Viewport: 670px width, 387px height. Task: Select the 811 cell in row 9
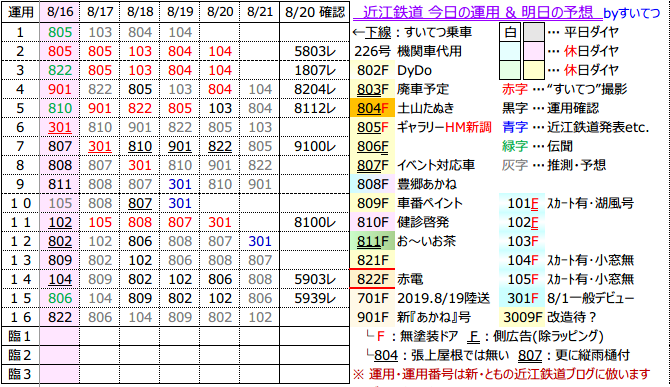coord(60,184)
